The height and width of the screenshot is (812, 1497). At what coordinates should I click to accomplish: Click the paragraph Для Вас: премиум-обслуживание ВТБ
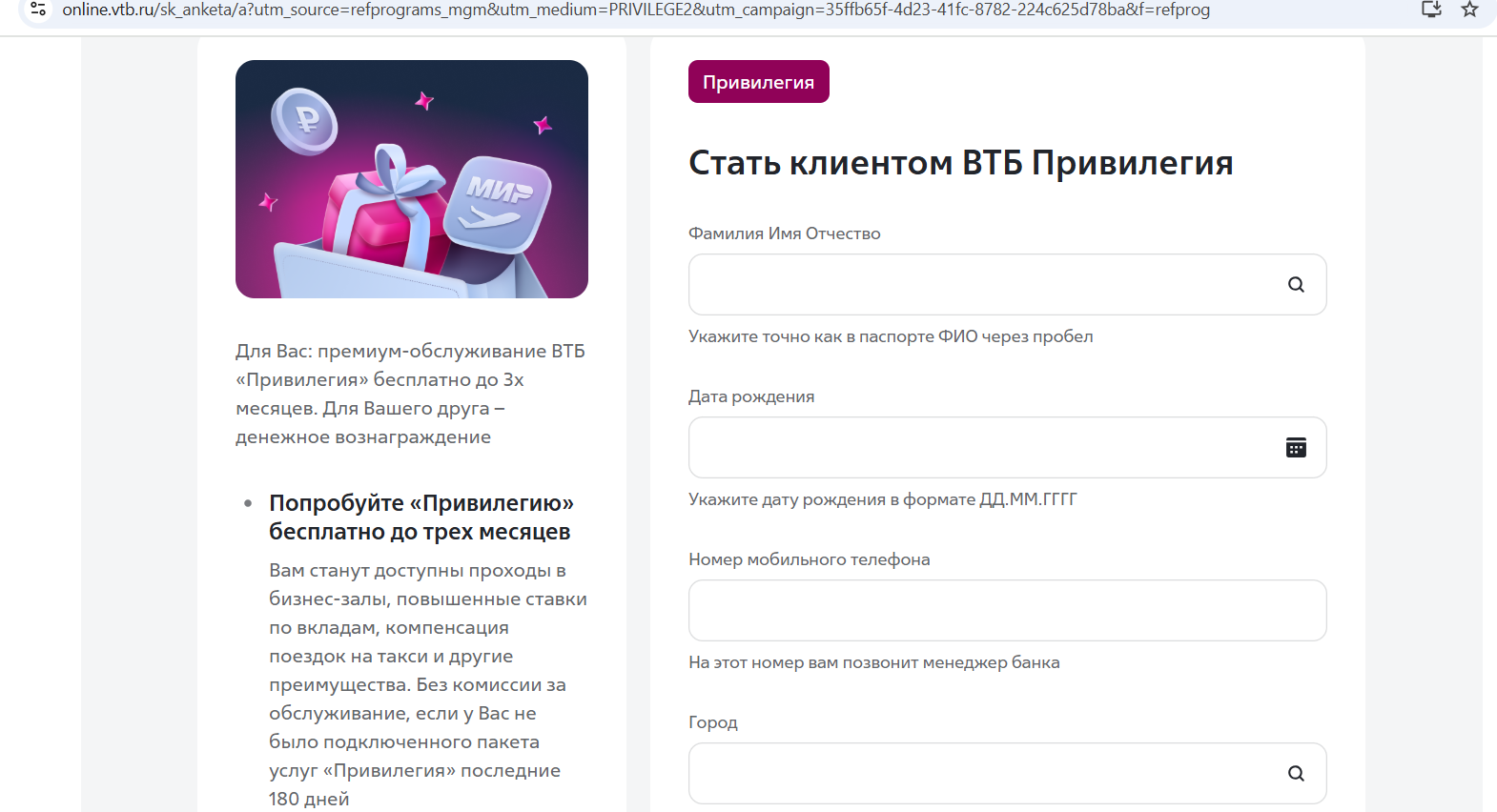tap(411, 394)
